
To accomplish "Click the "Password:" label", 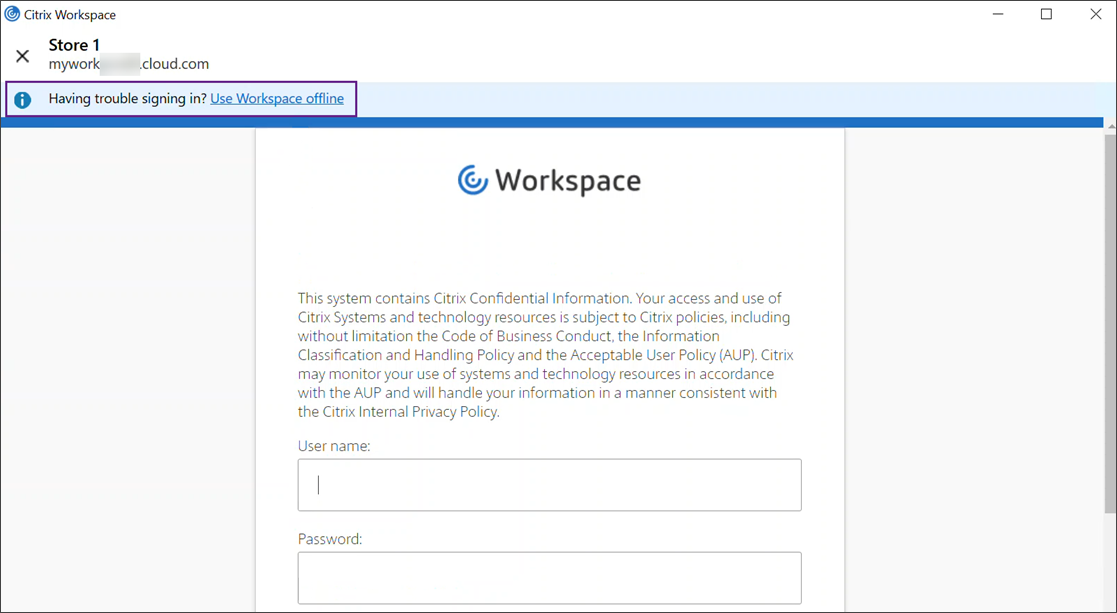I will coord(330,539).
